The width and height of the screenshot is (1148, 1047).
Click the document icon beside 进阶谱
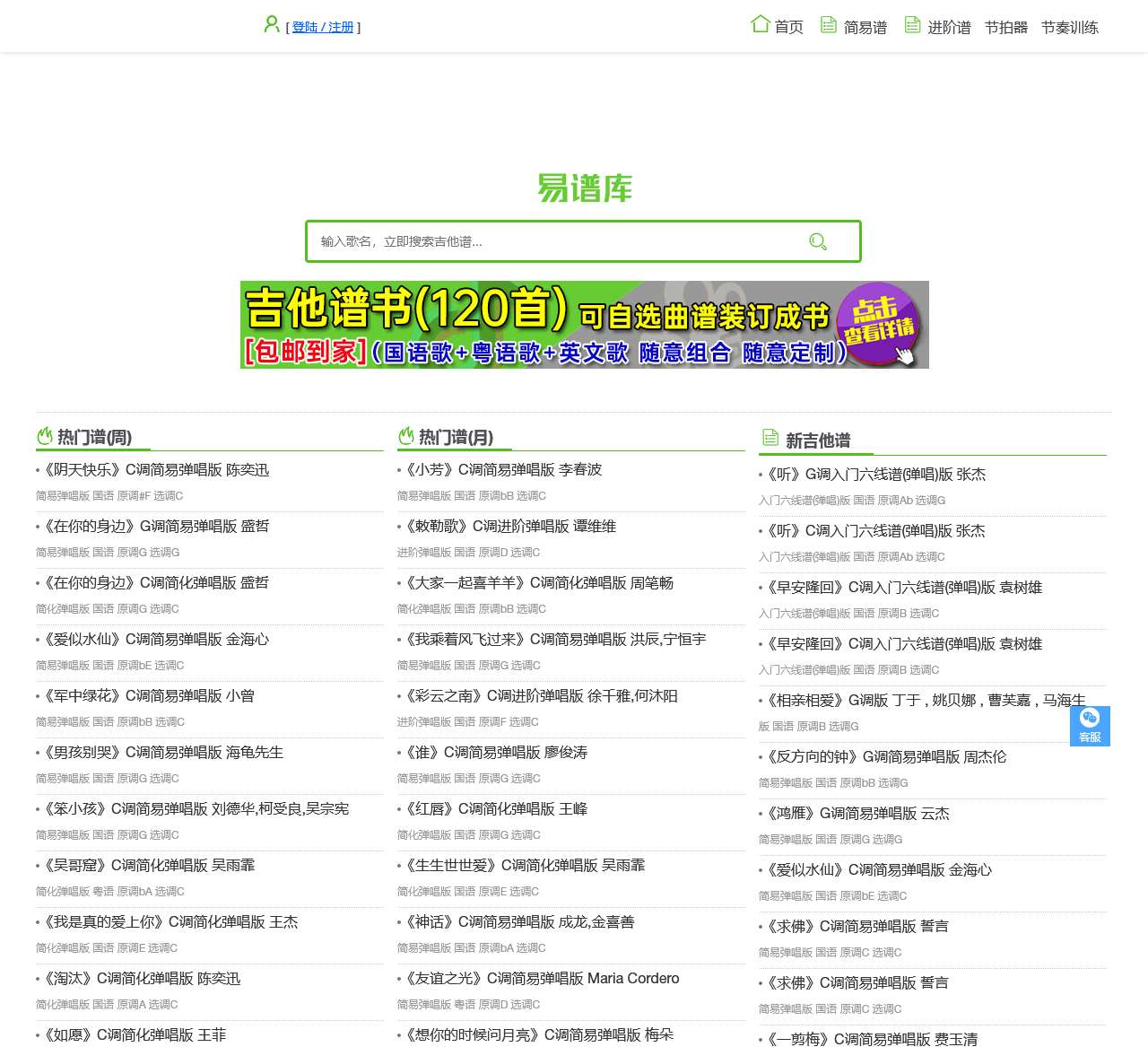coord(911,24)
